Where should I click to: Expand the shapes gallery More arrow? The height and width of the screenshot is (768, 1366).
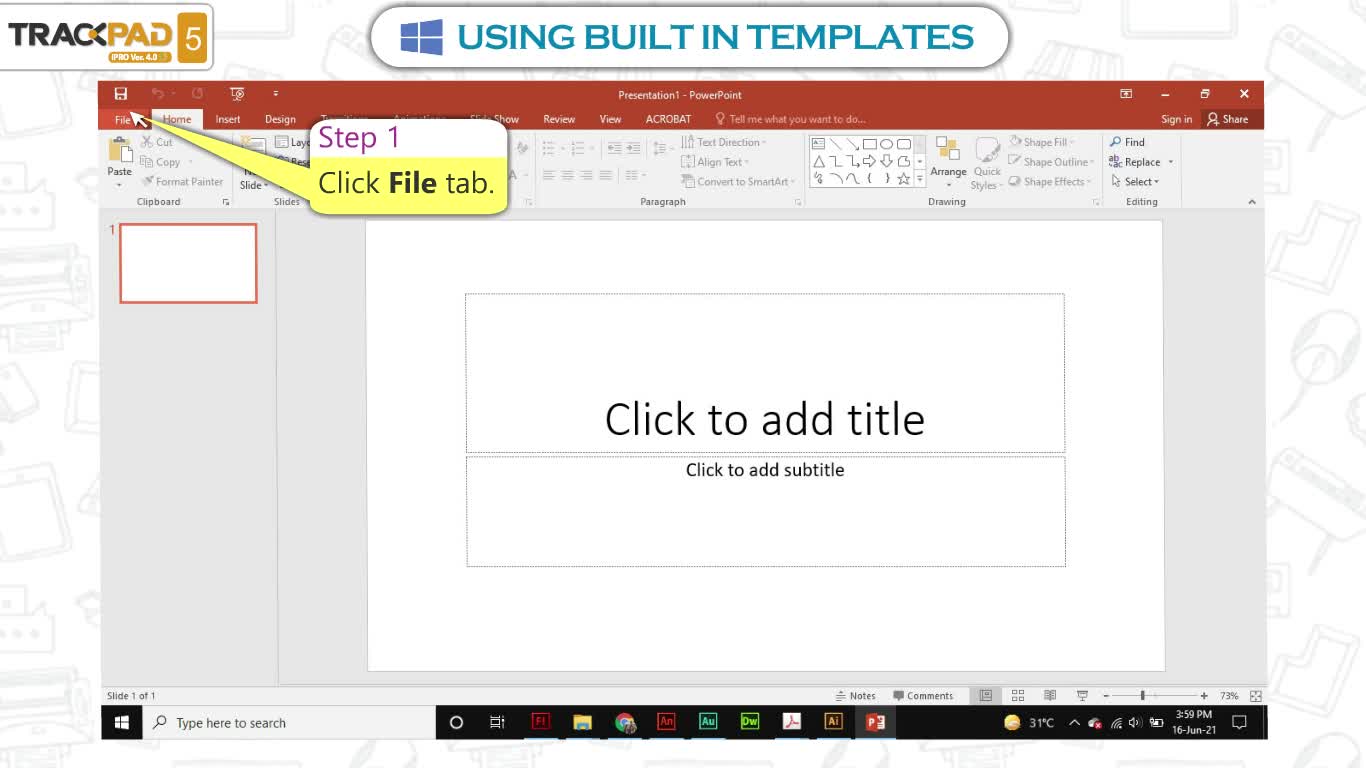pyautogui.click(x=920, y=179)
